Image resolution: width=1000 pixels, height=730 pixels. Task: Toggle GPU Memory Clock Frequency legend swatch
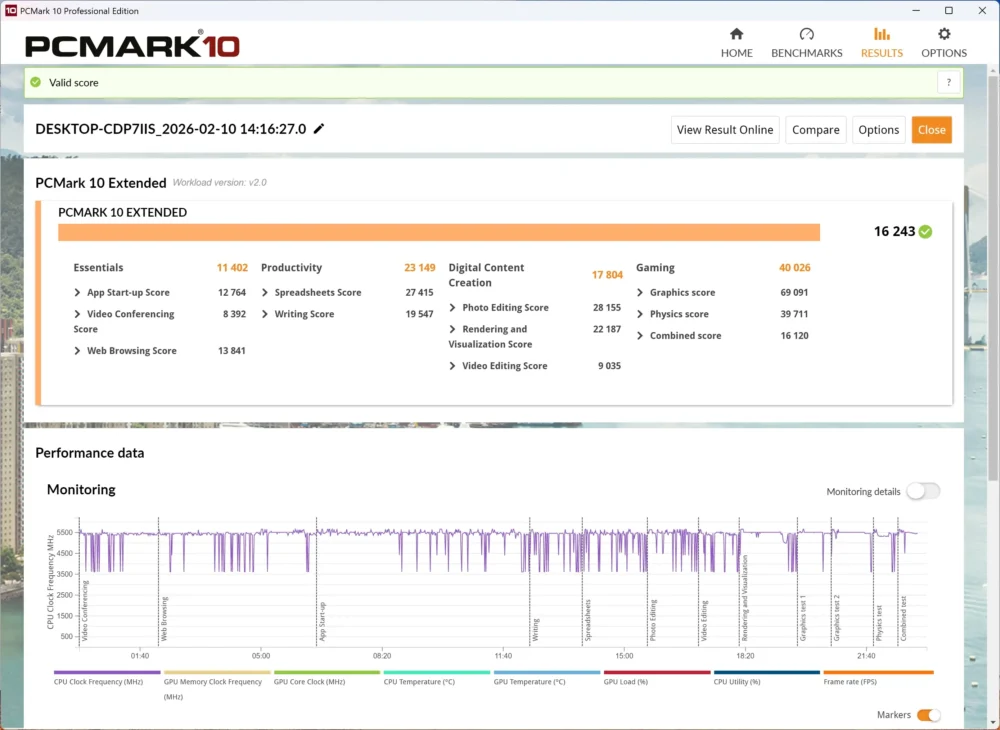coord(217,672)
